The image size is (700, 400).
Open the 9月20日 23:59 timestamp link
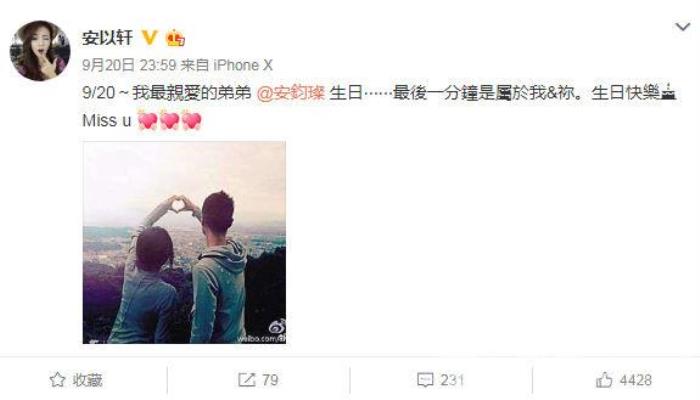(x=129, y=66)
